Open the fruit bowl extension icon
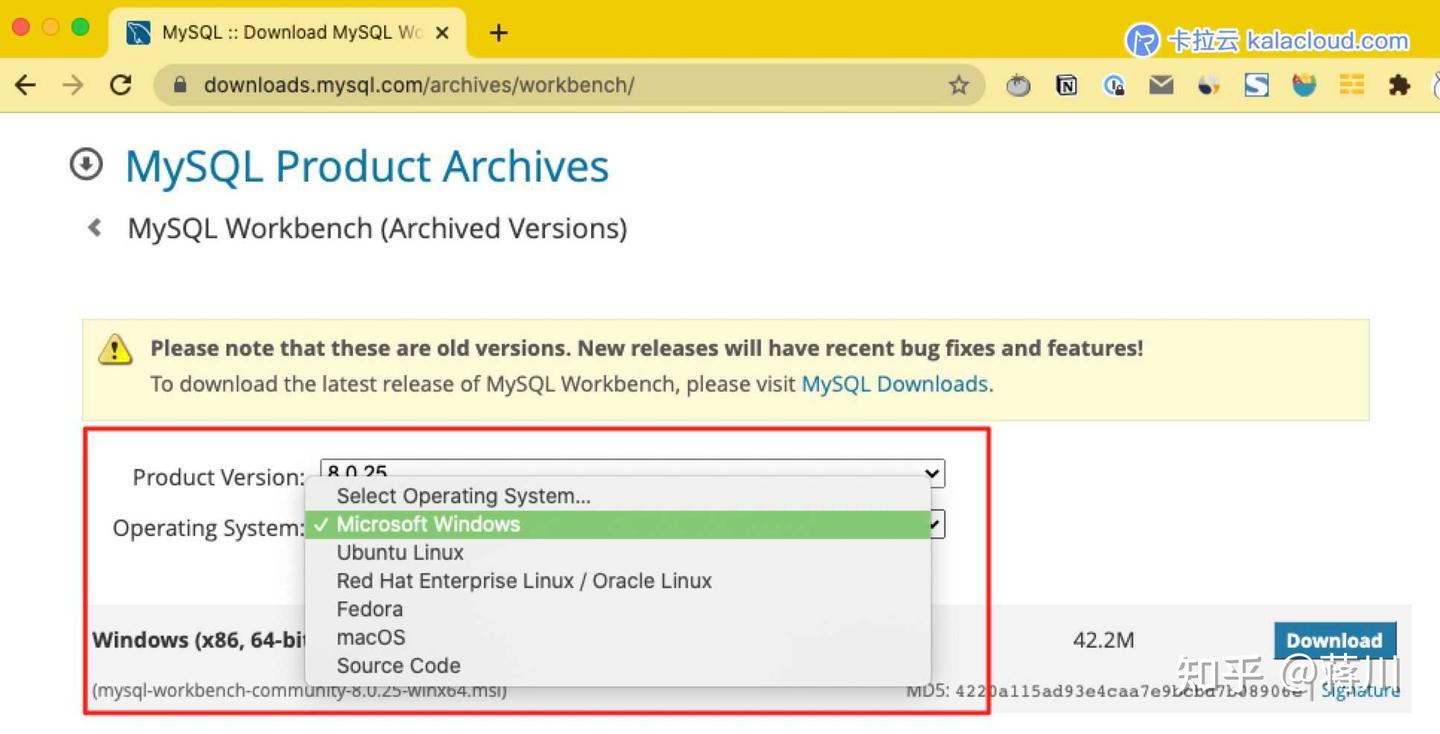This screenshot has height=734, width=1440. 1304,85
